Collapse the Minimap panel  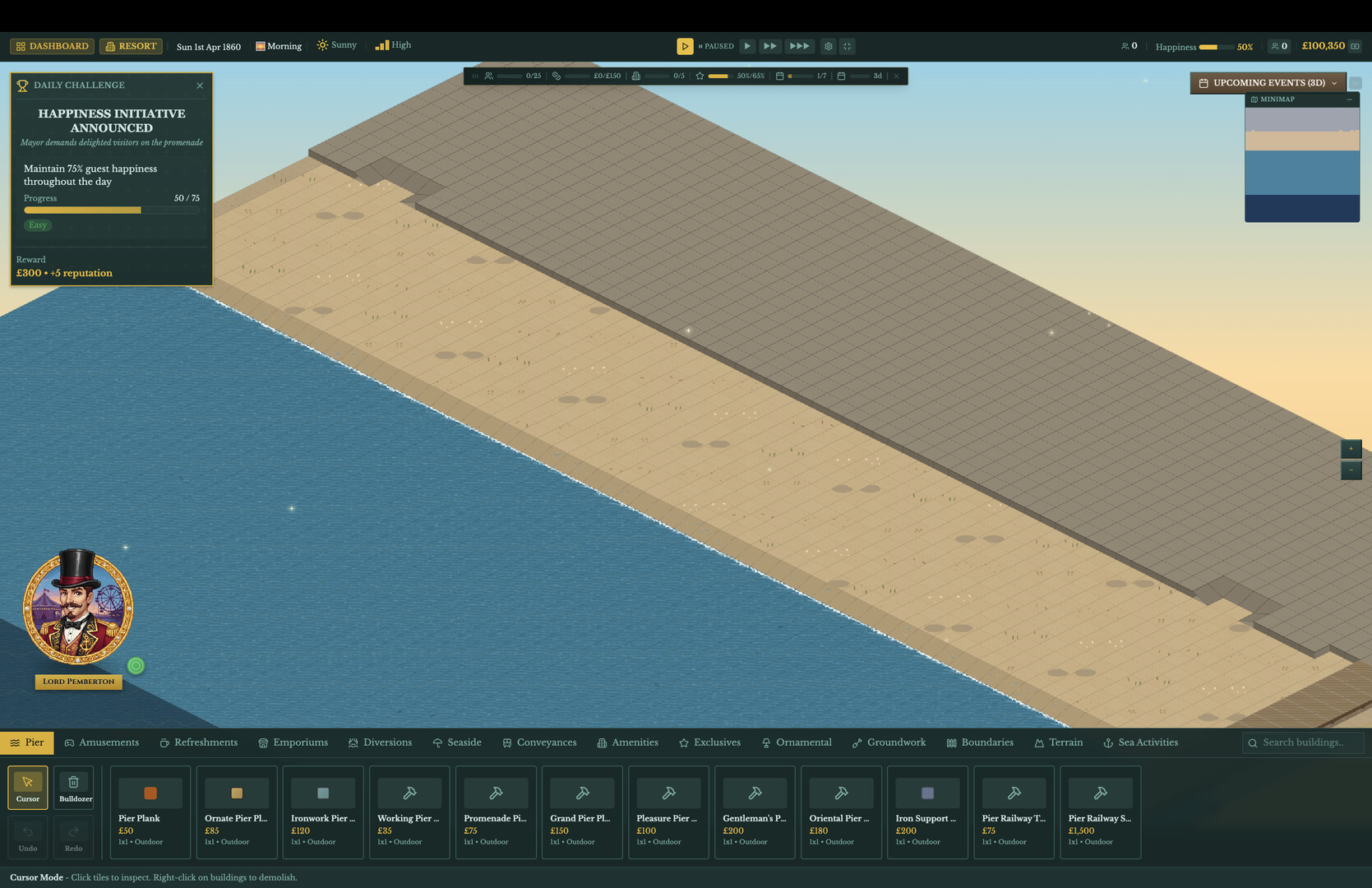[x=1349, y=99]
